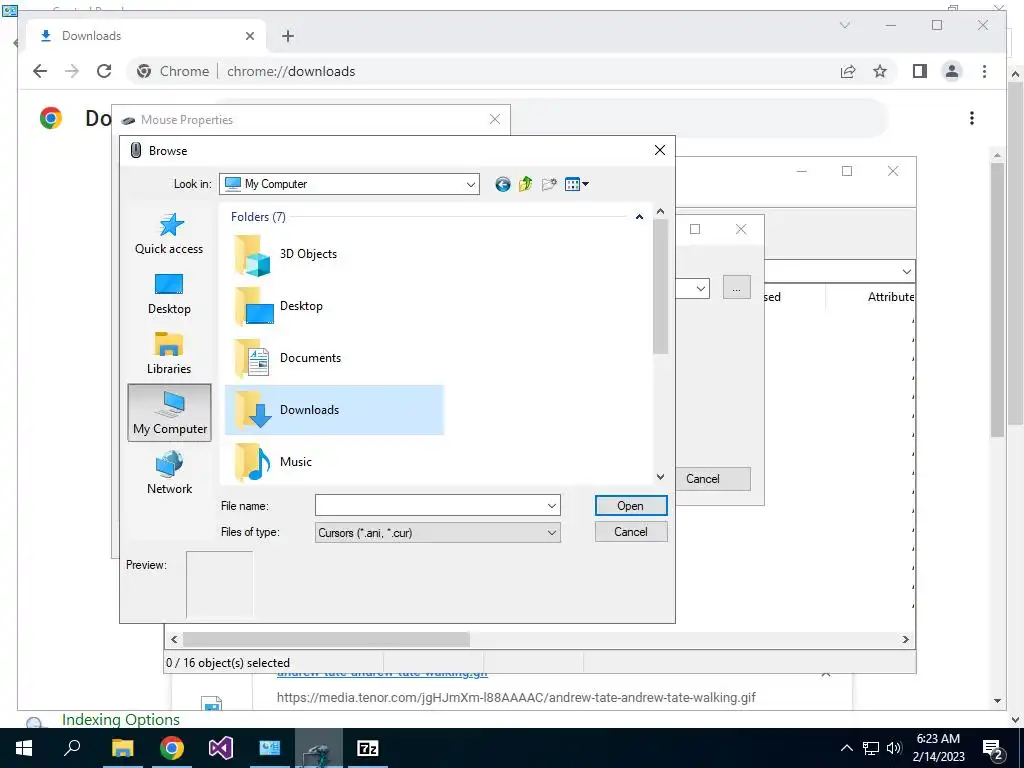Open the volume control in system tray
1024x768 pixels.
tap(894, 748)
